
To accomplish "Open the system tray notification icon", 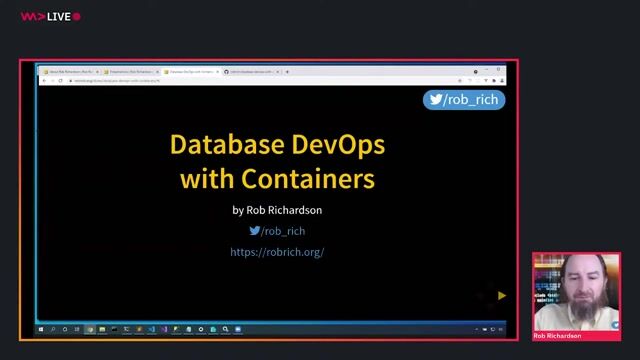I will 501,329.
